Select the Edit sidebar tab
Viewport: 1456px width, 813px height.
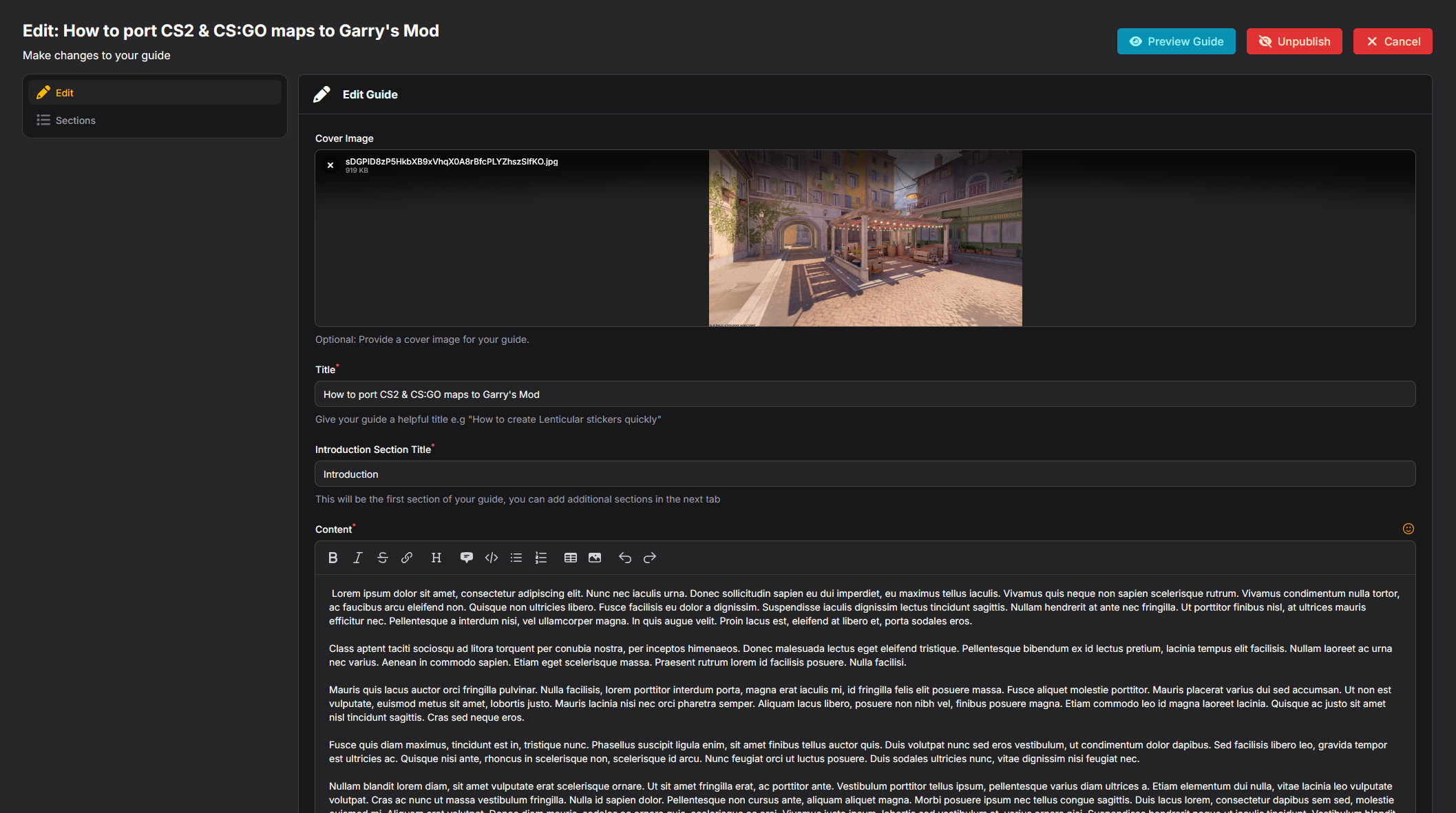[x=65, y=93]
